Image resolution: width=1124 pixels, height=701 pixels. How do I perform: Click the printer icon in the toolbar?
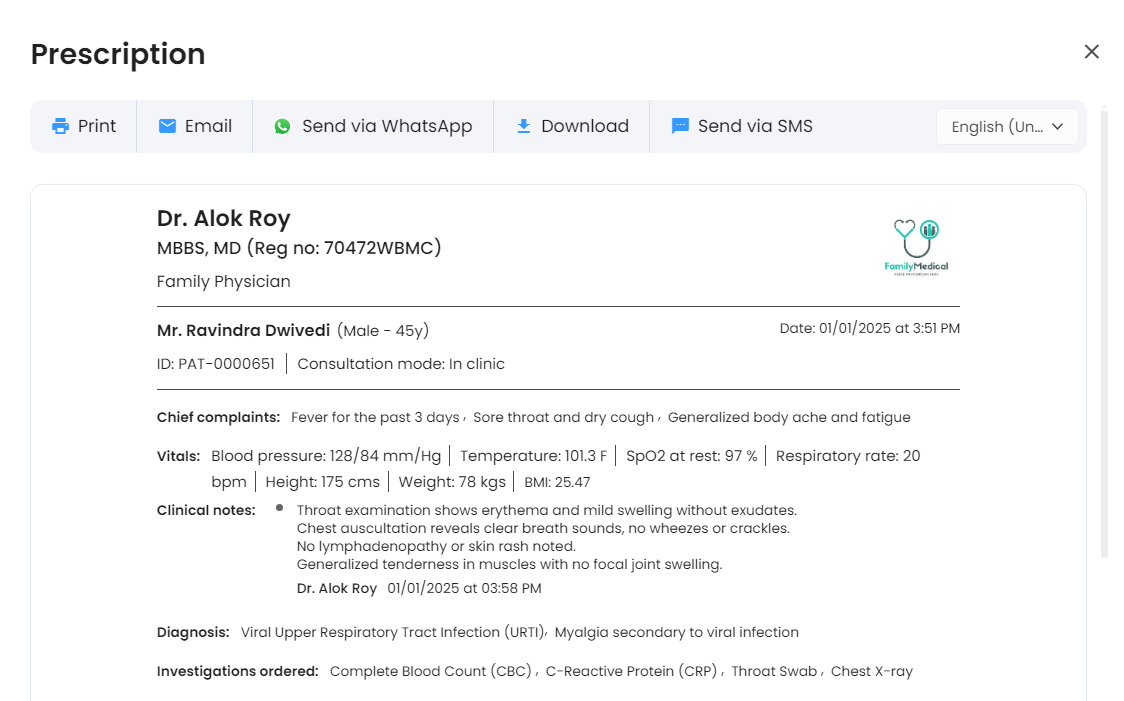(x=61, y=126)
